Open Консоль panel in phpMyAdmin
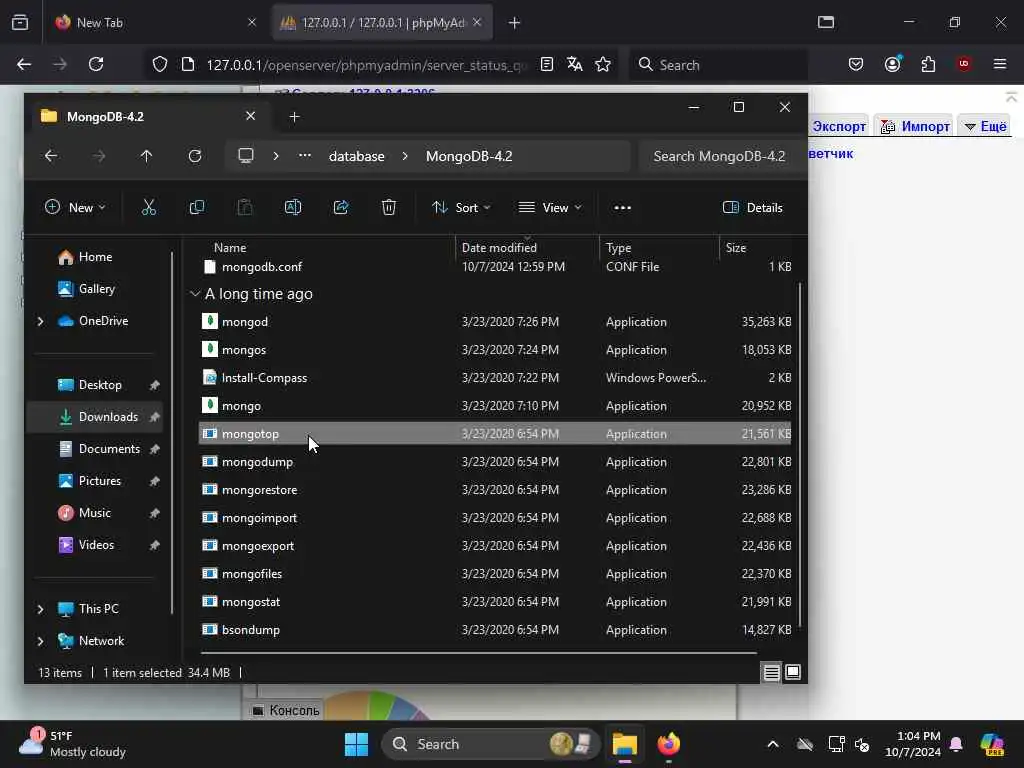The image size is (1024, 768). pos(286,710)
